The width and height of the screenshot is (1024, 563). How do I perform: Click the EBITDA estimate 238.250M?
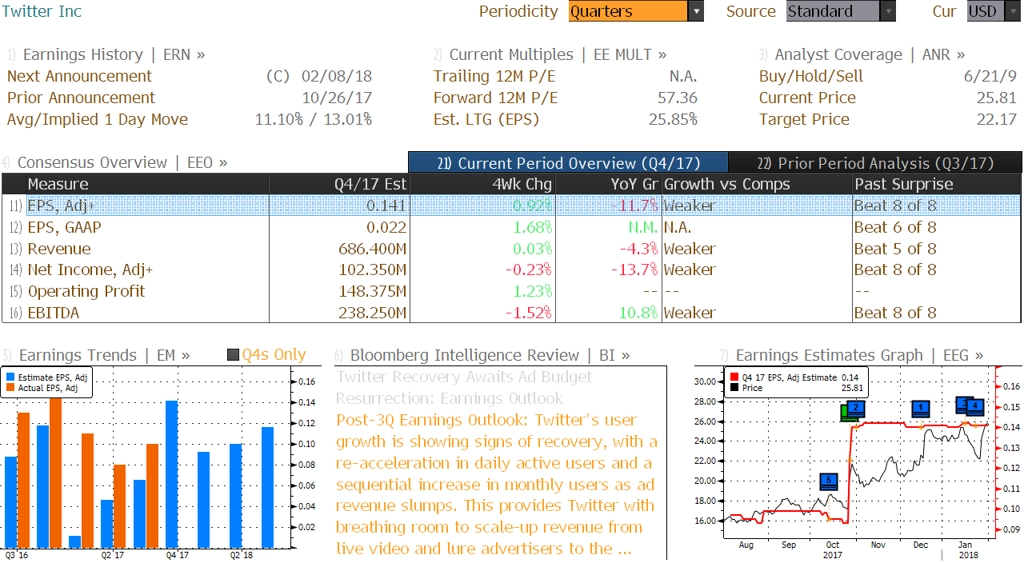click(372, 313)
